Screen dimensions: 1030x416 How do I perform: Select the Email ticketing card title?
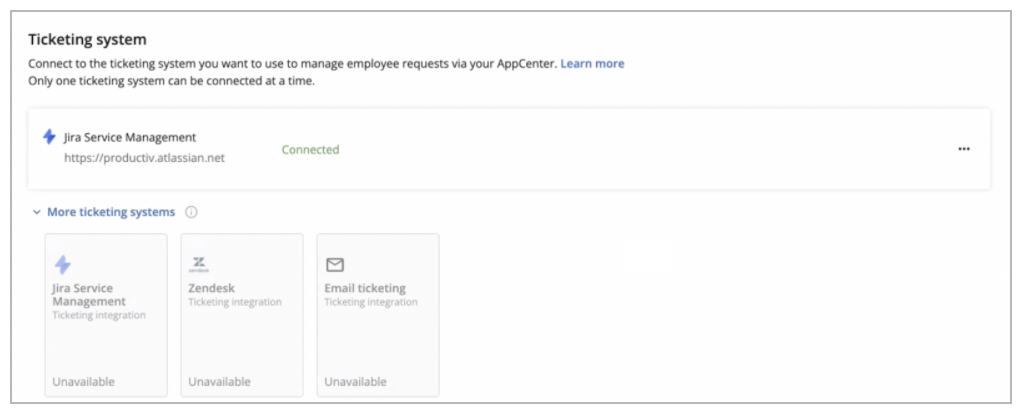365,289
